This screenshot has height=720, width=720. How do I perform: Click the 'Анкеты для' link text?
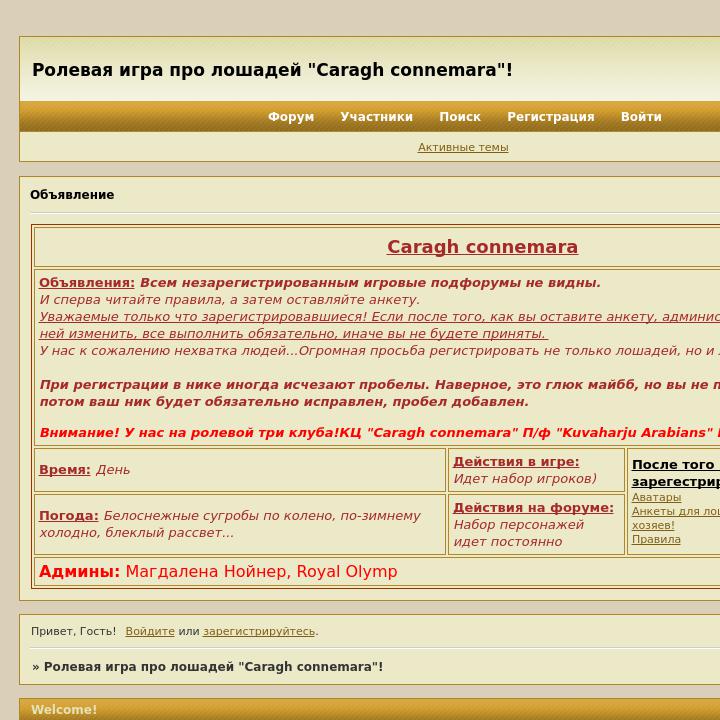coord(676,511)
